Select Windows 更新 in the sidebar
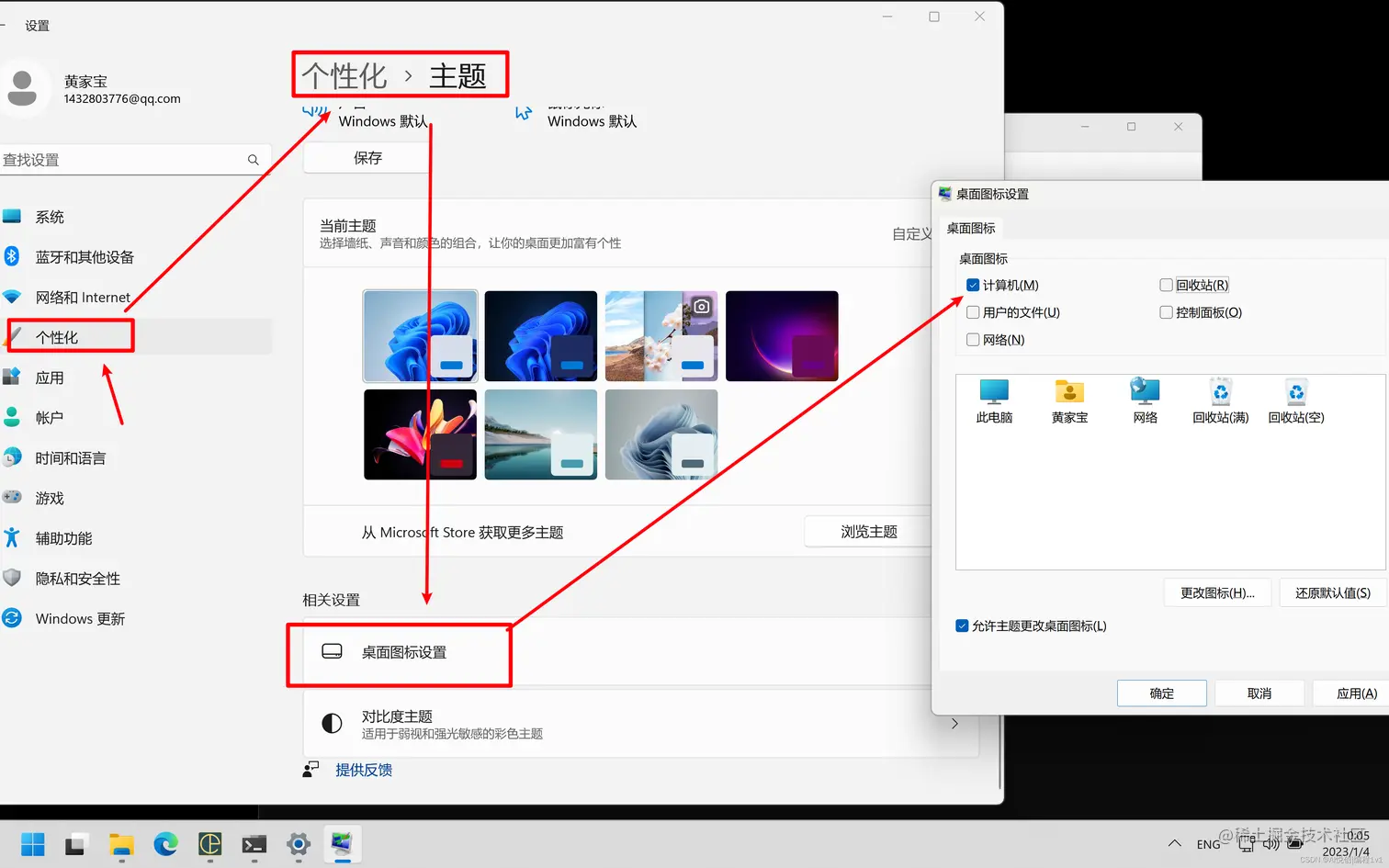This screenshot has height=868, width=1389. point(80,618)
